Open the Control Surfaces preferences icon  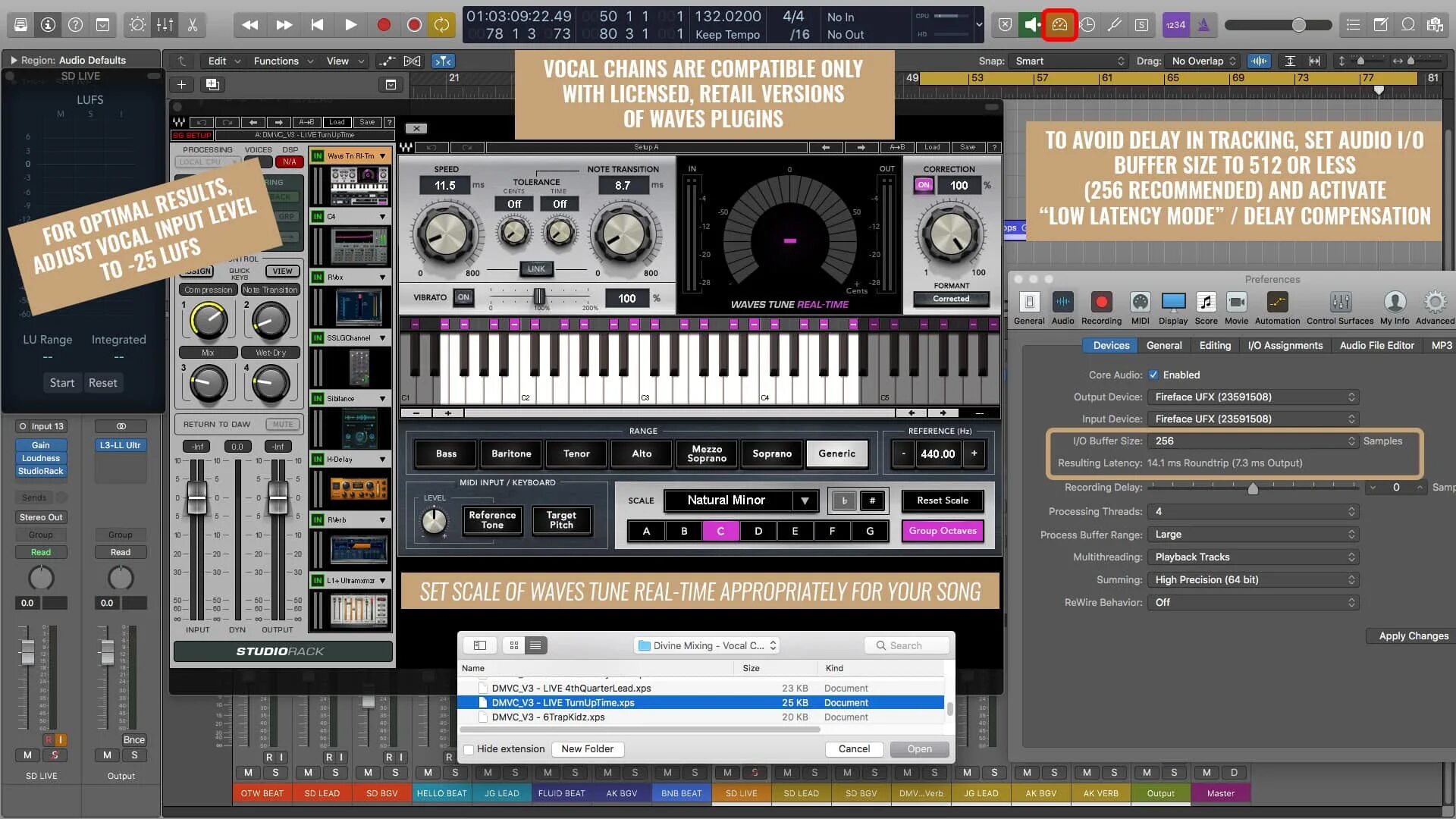(1340, 303)
